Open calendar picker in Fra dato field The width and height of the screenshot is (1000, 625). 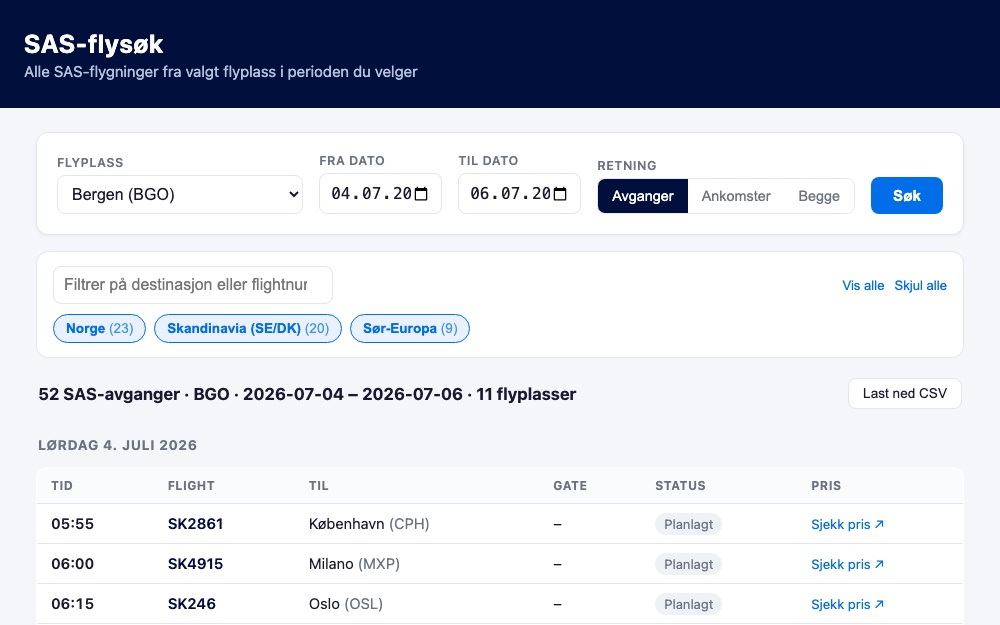point(421,194)
